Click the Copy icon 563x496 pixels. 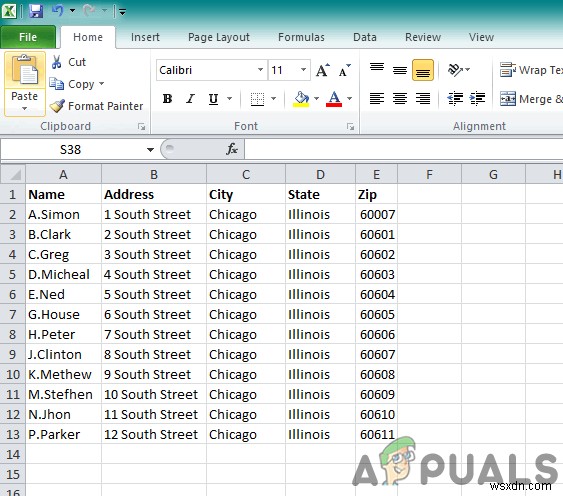click(x=56, y=84)
